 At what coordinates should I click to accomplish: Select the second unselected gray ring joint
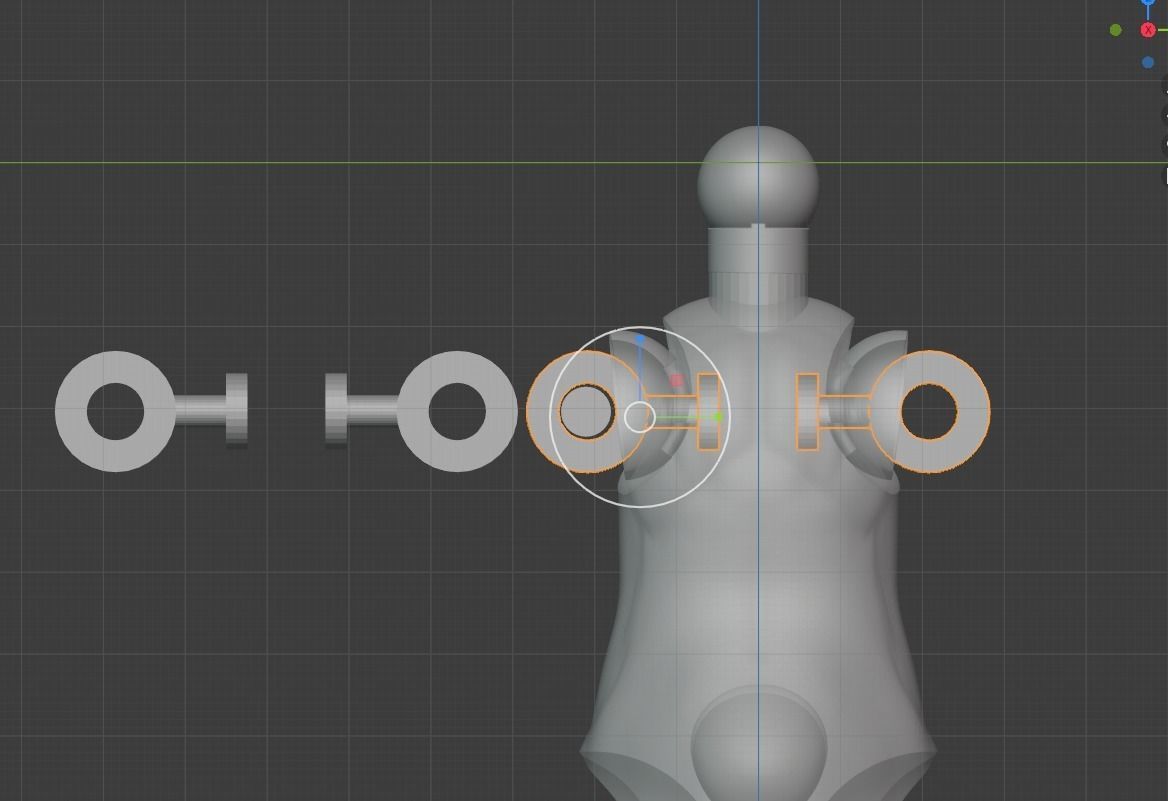click(457, 411)
